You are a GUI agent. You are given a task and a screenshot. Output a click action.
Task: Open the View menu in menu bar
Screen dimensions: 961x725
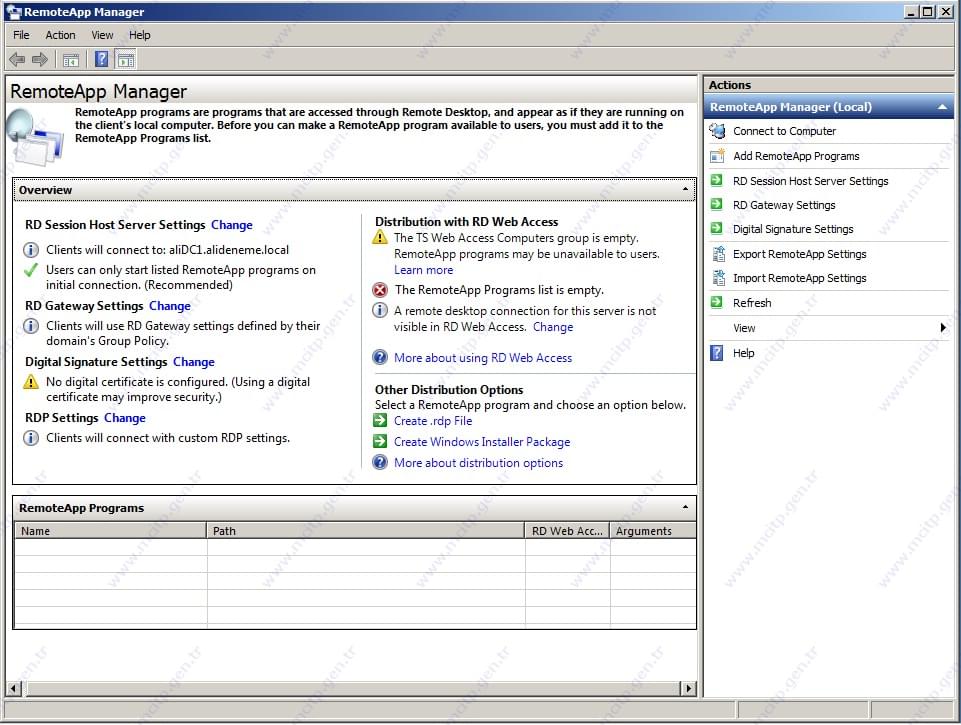[x=102, y=36]
